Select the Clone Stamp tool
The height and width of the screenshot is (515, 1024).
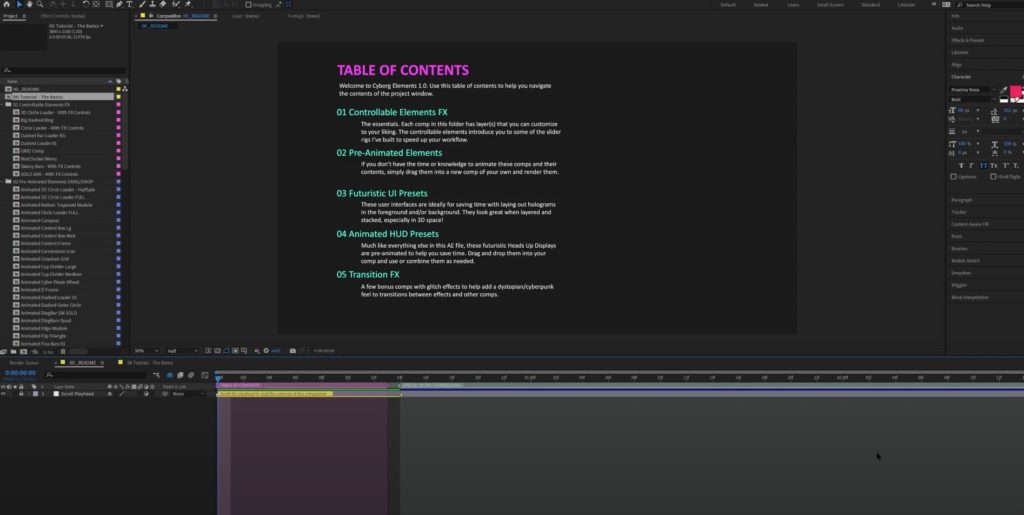[152, 5]
